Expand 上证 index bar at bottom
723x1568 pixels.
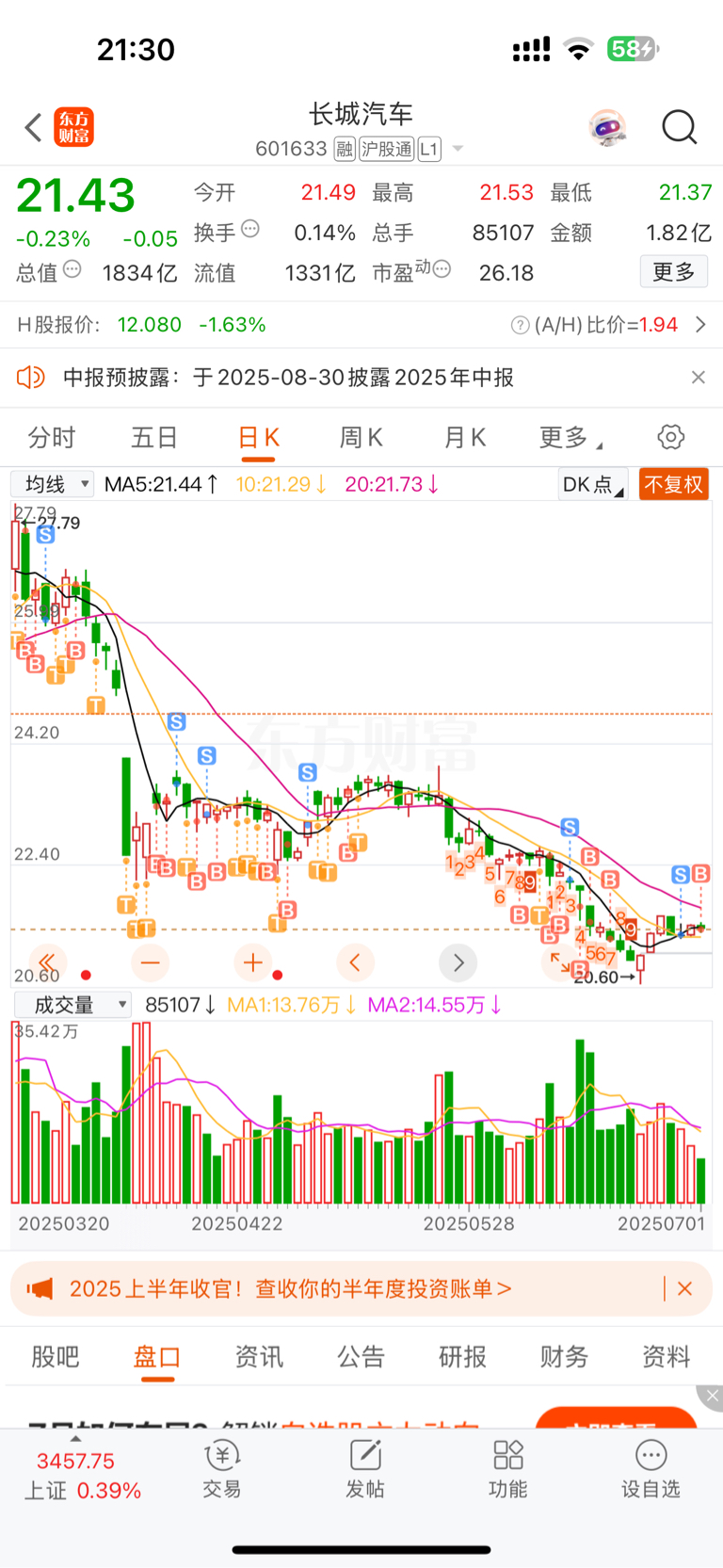click(82, 1475)
